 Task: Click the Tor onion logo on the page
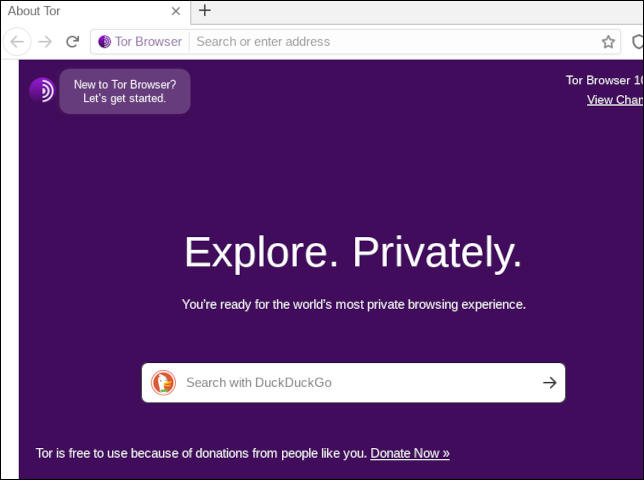[x=42, y=90]
